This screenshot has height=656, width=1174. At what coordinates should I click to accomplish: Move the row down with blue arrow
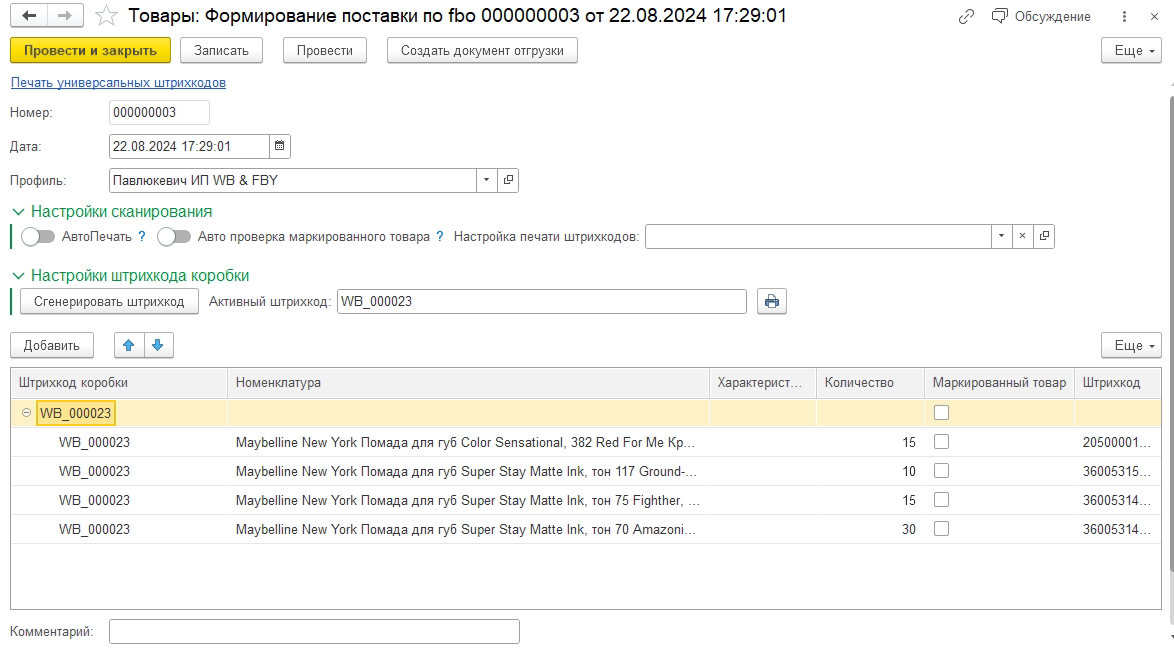(158, 345)
